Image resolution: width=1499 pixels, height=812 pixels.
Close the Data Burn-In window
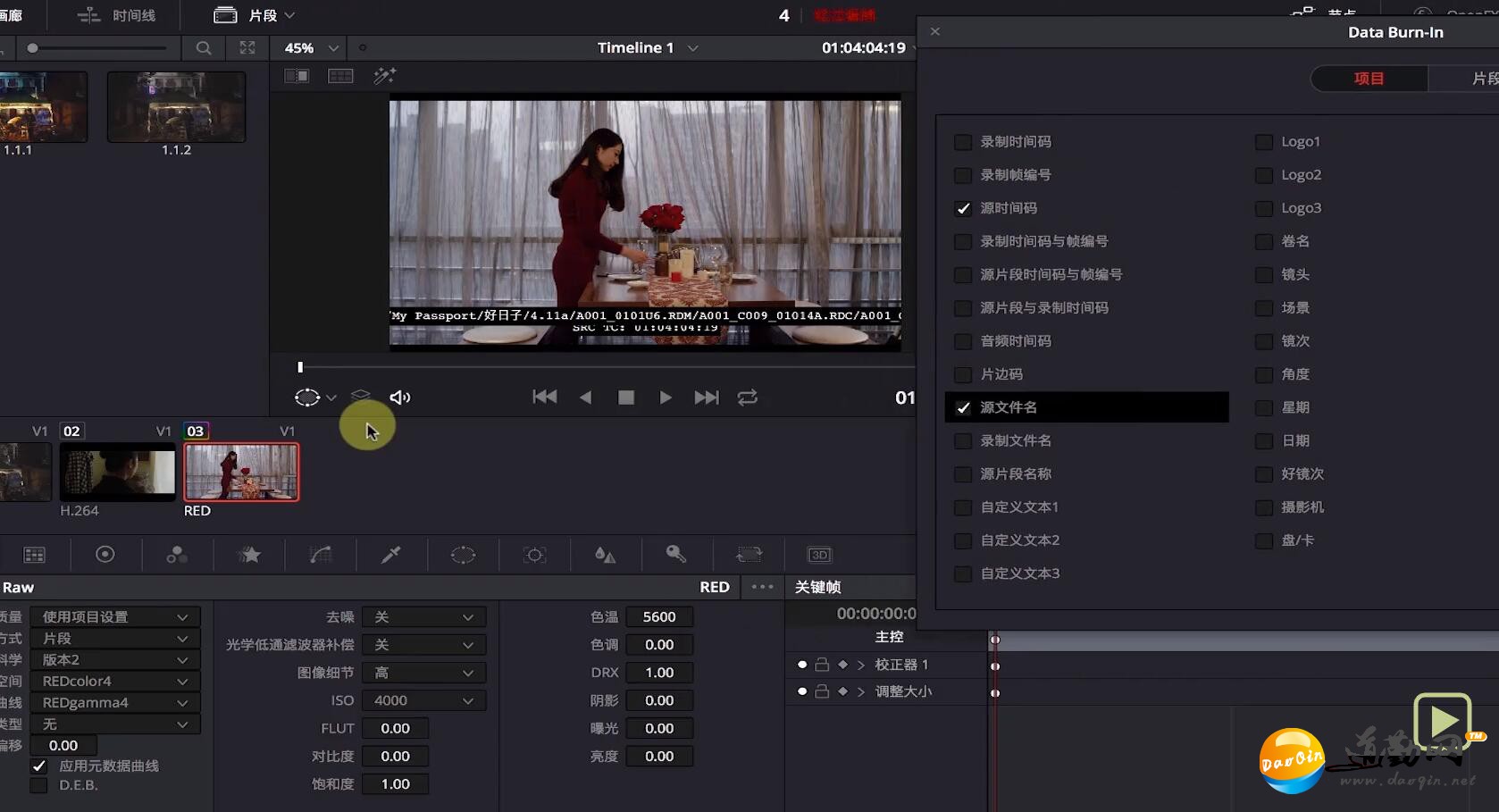935,31
